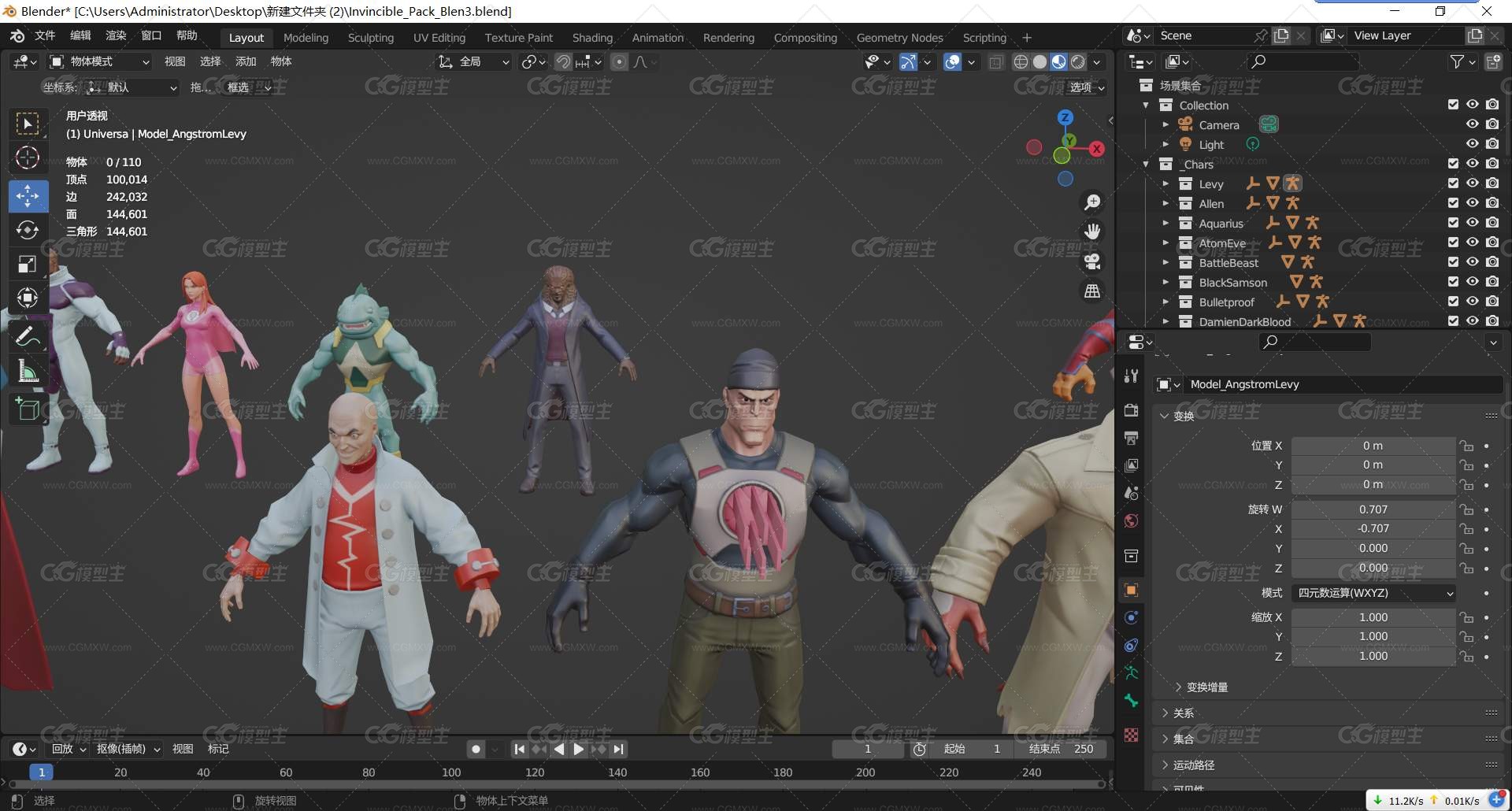Lock the Location X value
The width and height of the screenshot is (1512, 811).
coord(1466,446)
